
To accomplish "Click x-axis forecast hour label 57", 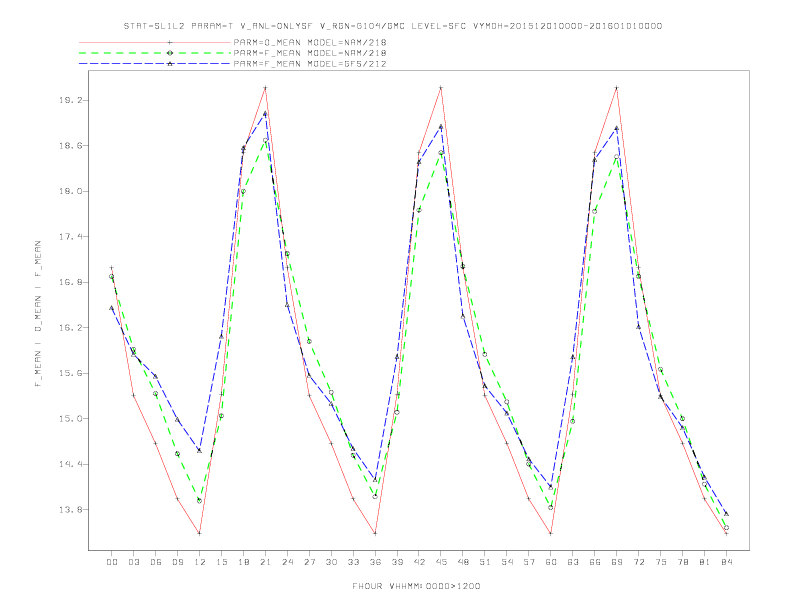I will click(529, 562).
